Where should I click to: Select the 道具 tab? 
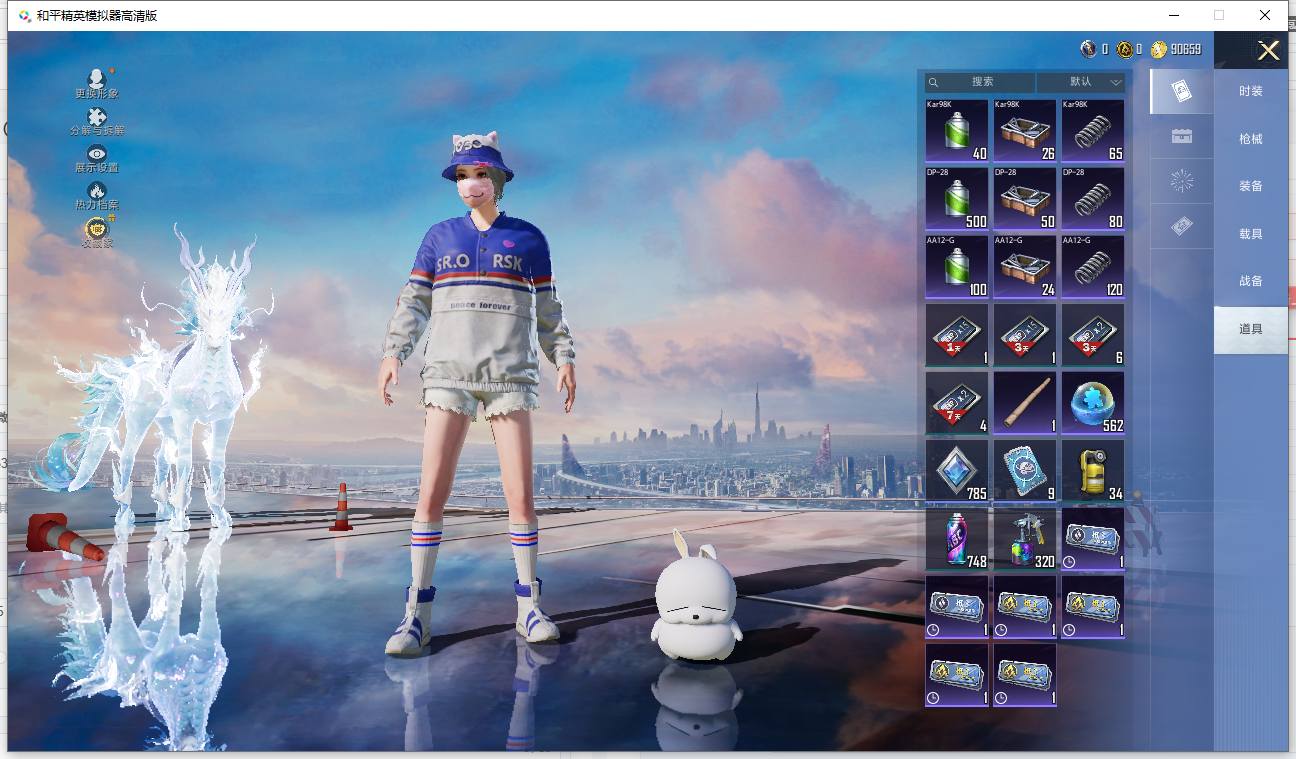click(x=1251, y=329)
